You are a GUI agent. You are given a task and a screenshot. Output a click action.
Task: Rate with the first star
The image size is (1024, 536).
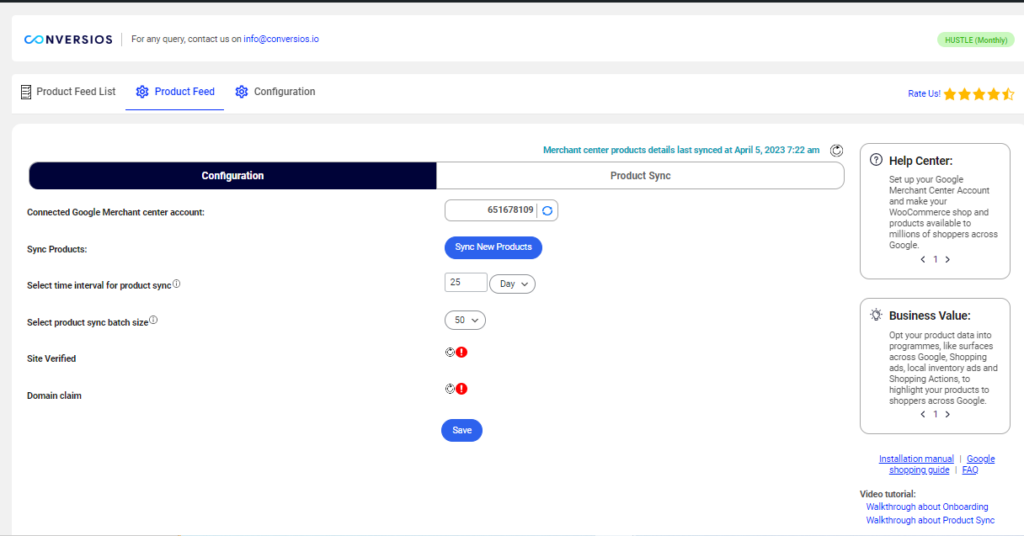click(x=950, y=94)
